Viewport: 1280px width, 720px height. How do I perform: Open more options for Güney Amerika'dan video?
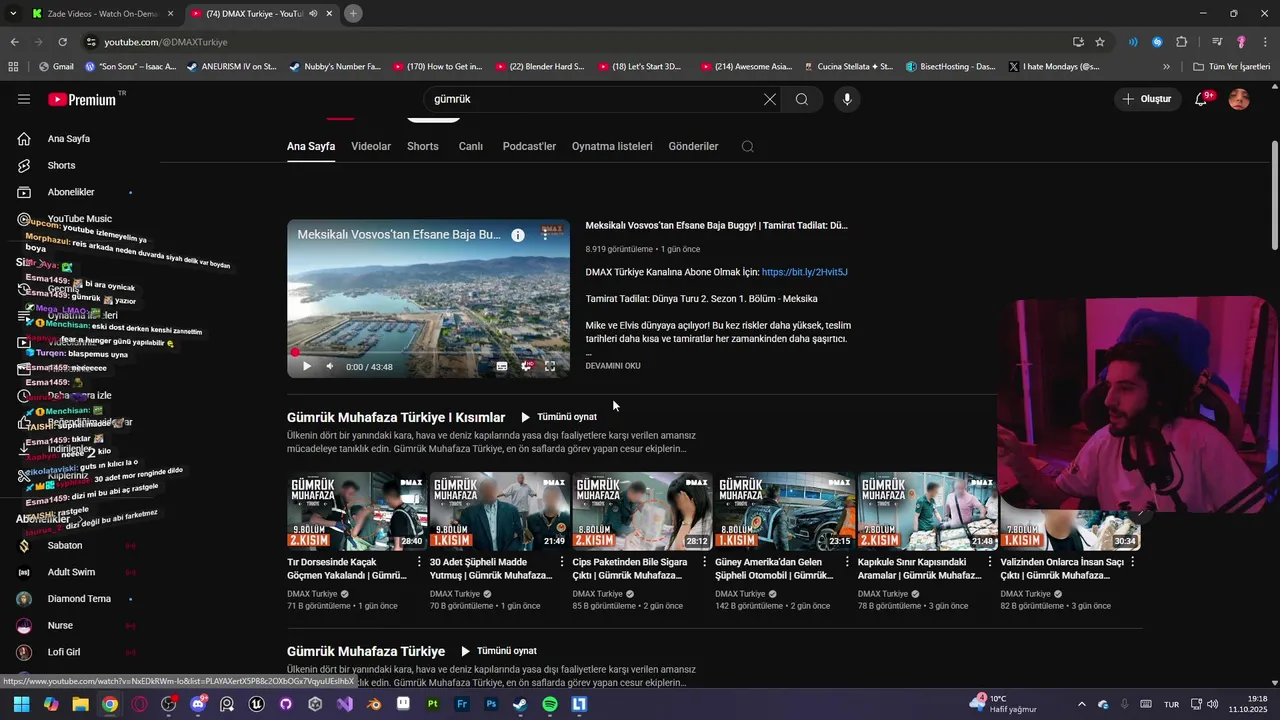pos(847,562)
